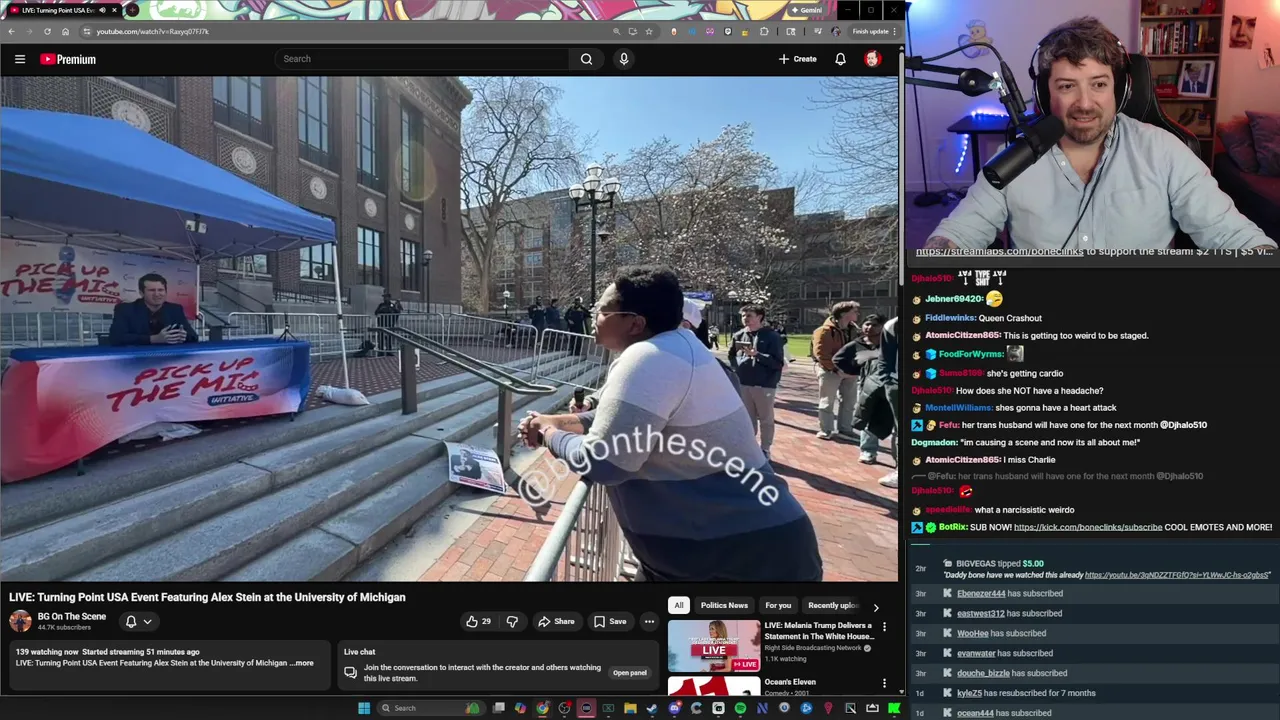
Task: Click kyleZ5 resubscribed entry
Action: (1026, 693)
